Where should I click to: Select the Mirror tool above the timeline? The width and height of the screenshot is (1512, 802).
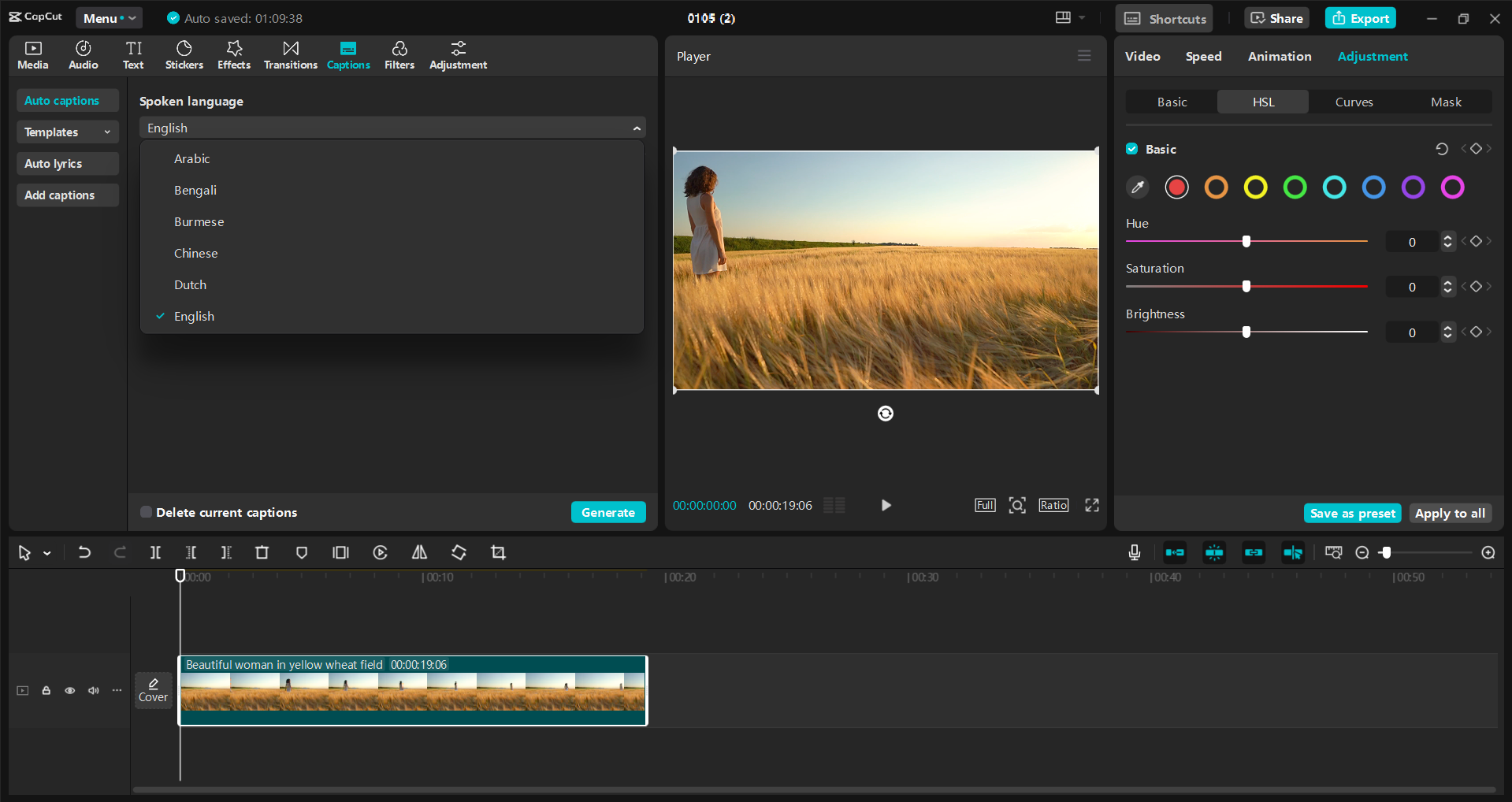419,552
